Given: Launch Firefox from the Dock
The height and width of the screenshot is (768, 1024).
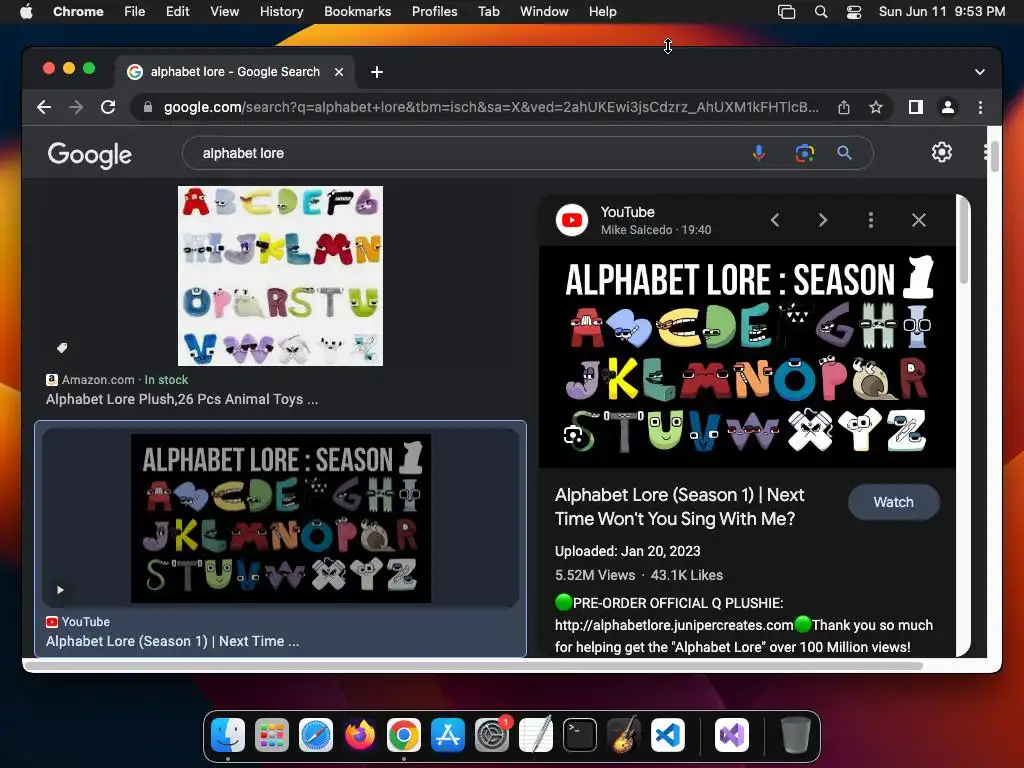Looking at the screenshot, I should point(360,735).
